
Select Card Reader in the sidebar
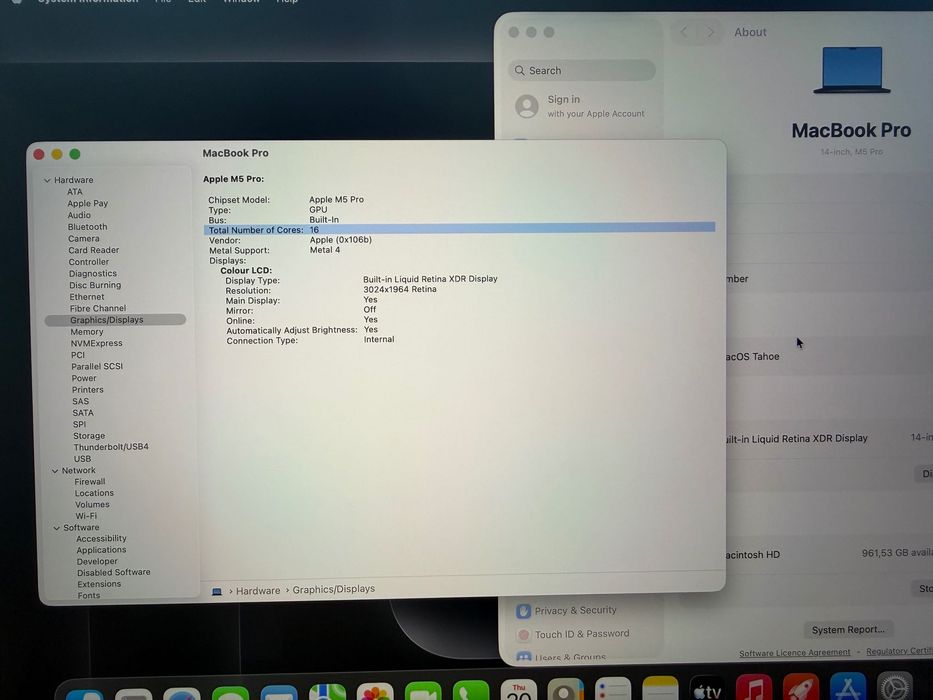click(x=93, y=250)
